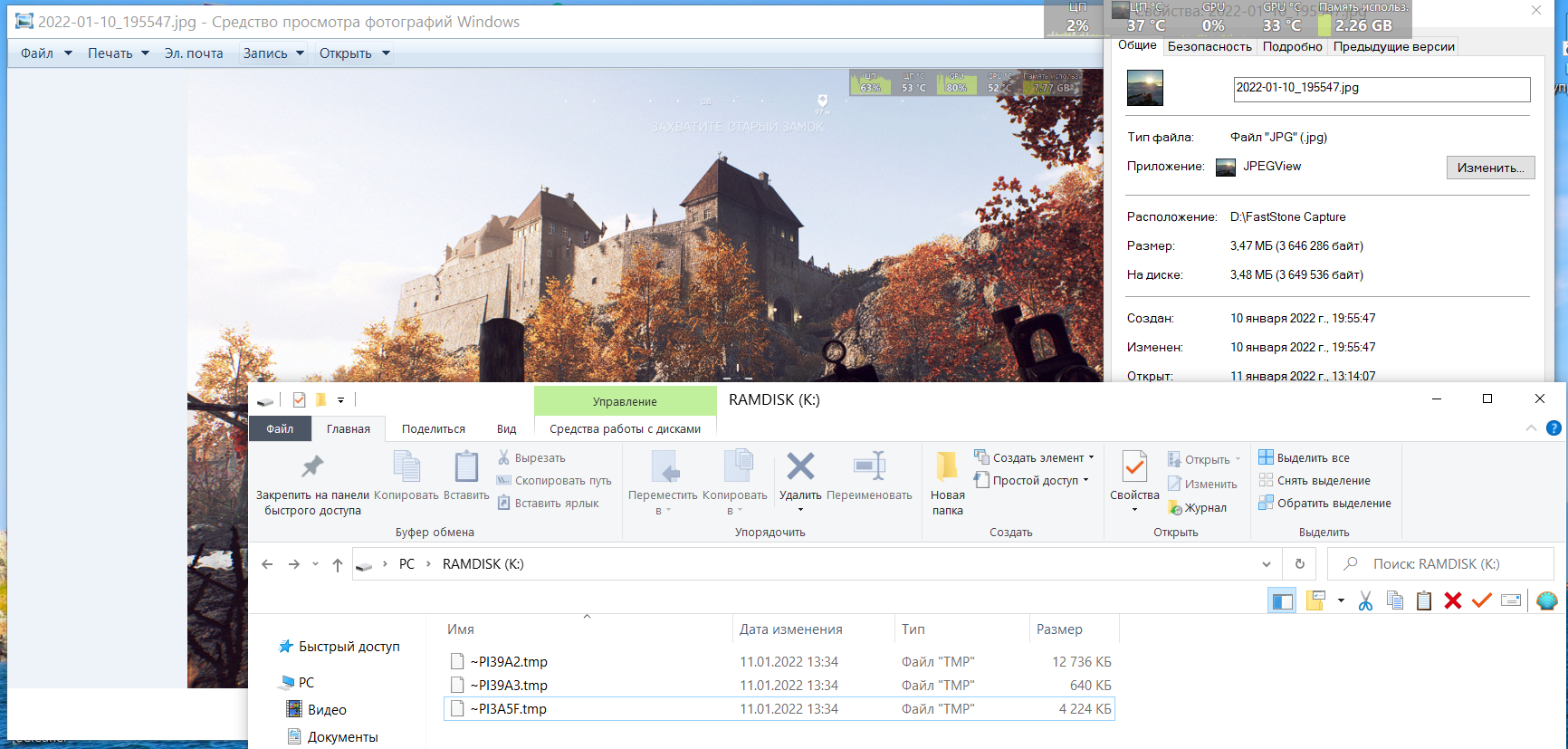
Task: Click the Explorer help question mark icon
Action: tap(1554, 428)
